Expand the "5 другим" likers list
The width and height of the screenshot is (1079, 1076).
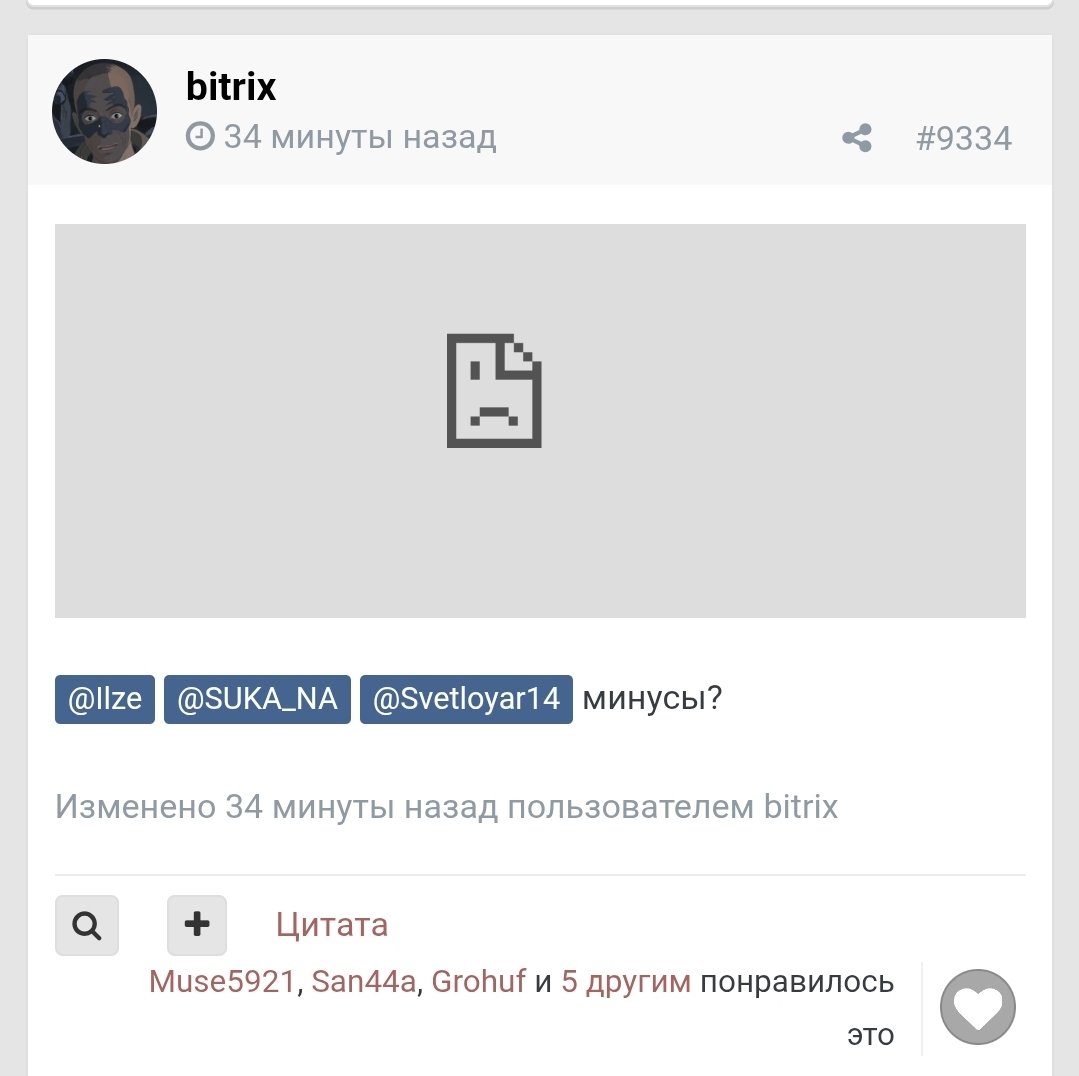626,982
